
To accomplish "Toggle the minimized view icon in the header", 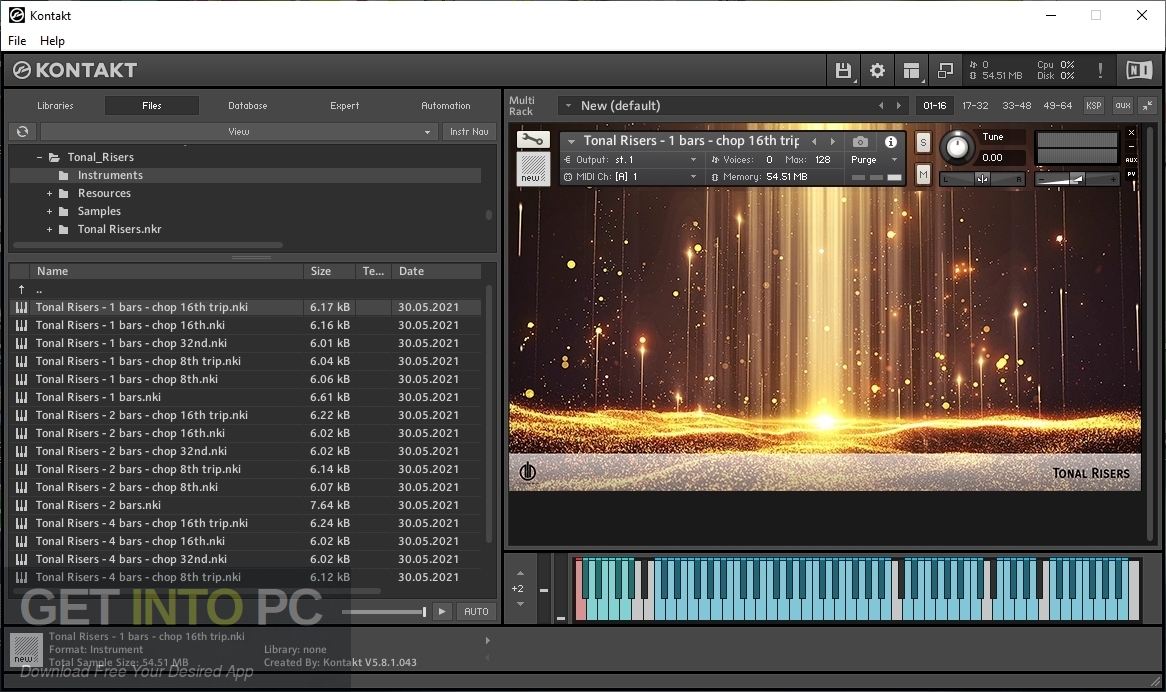I will tap(945, 71).
